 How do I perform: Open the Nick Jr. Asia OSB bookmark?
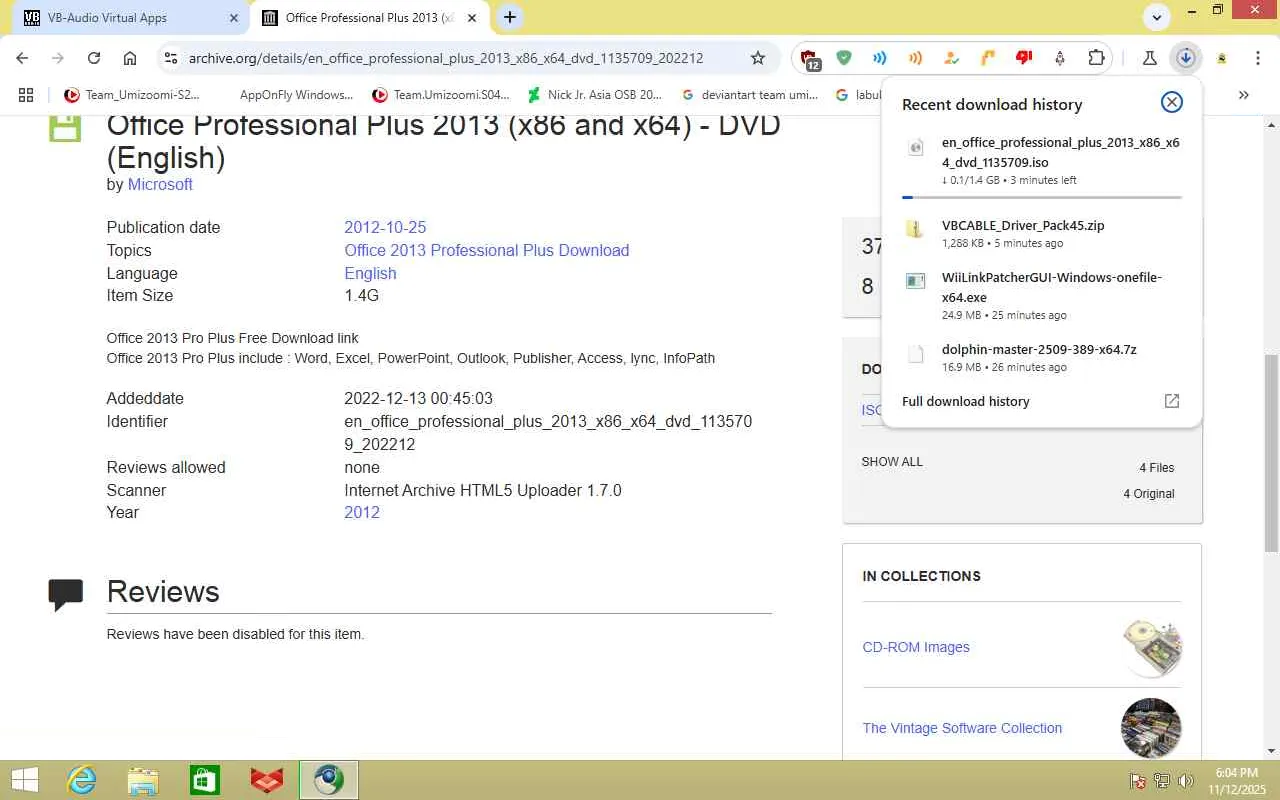point(595,95)
